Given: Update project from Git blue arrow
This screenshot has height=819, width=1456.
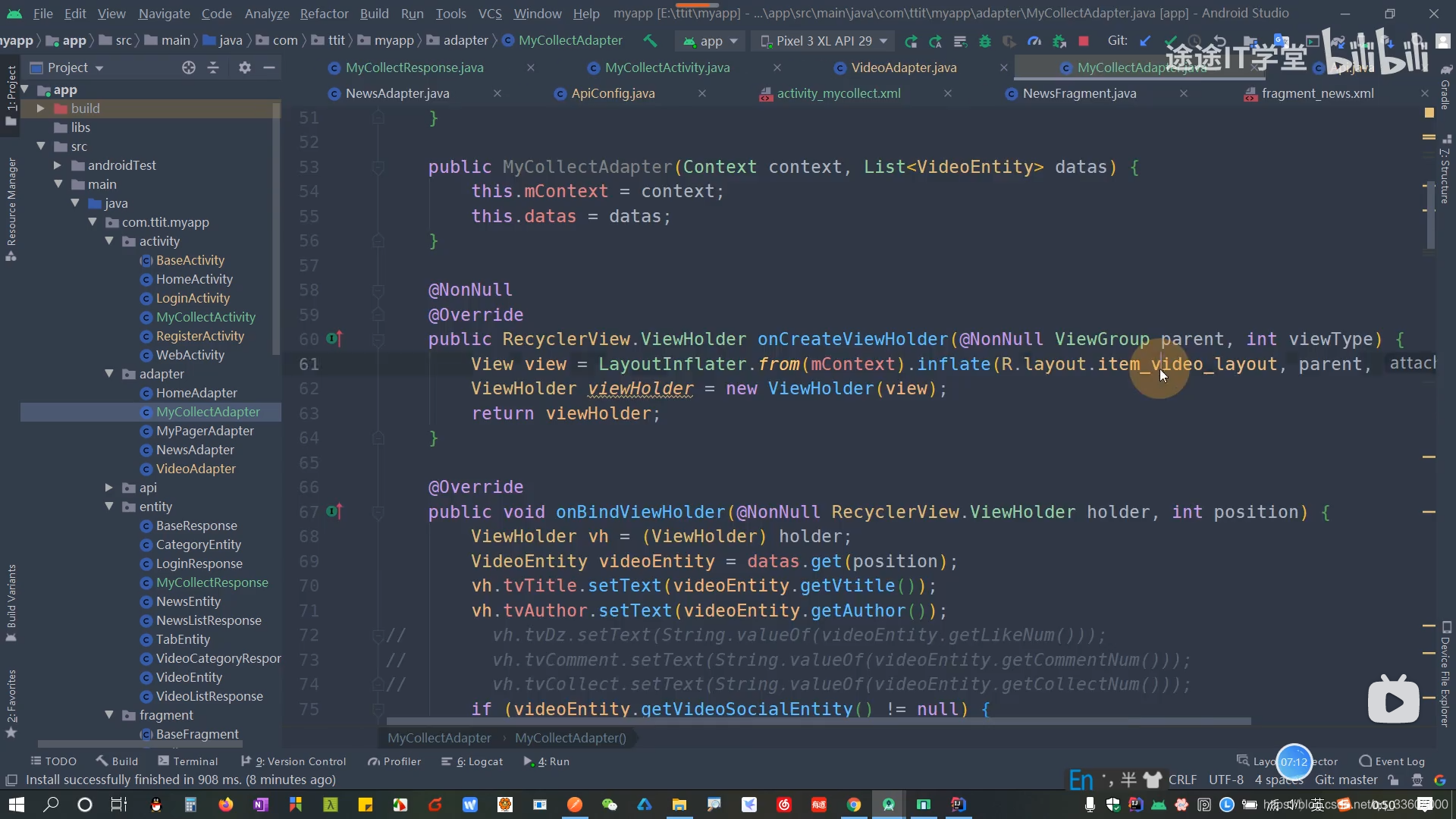Looking at the screenshot, I should pos(1145,41).
